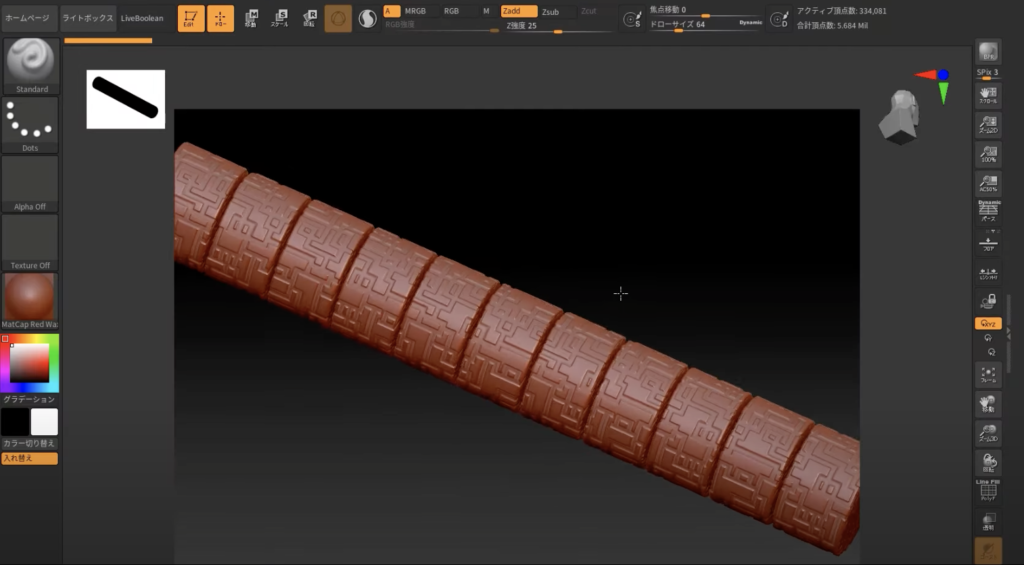Screen dimensions: 1024x565
Task: Select the Rotate (回転) transform tool in top bar
Action: (x=310, y=18)
